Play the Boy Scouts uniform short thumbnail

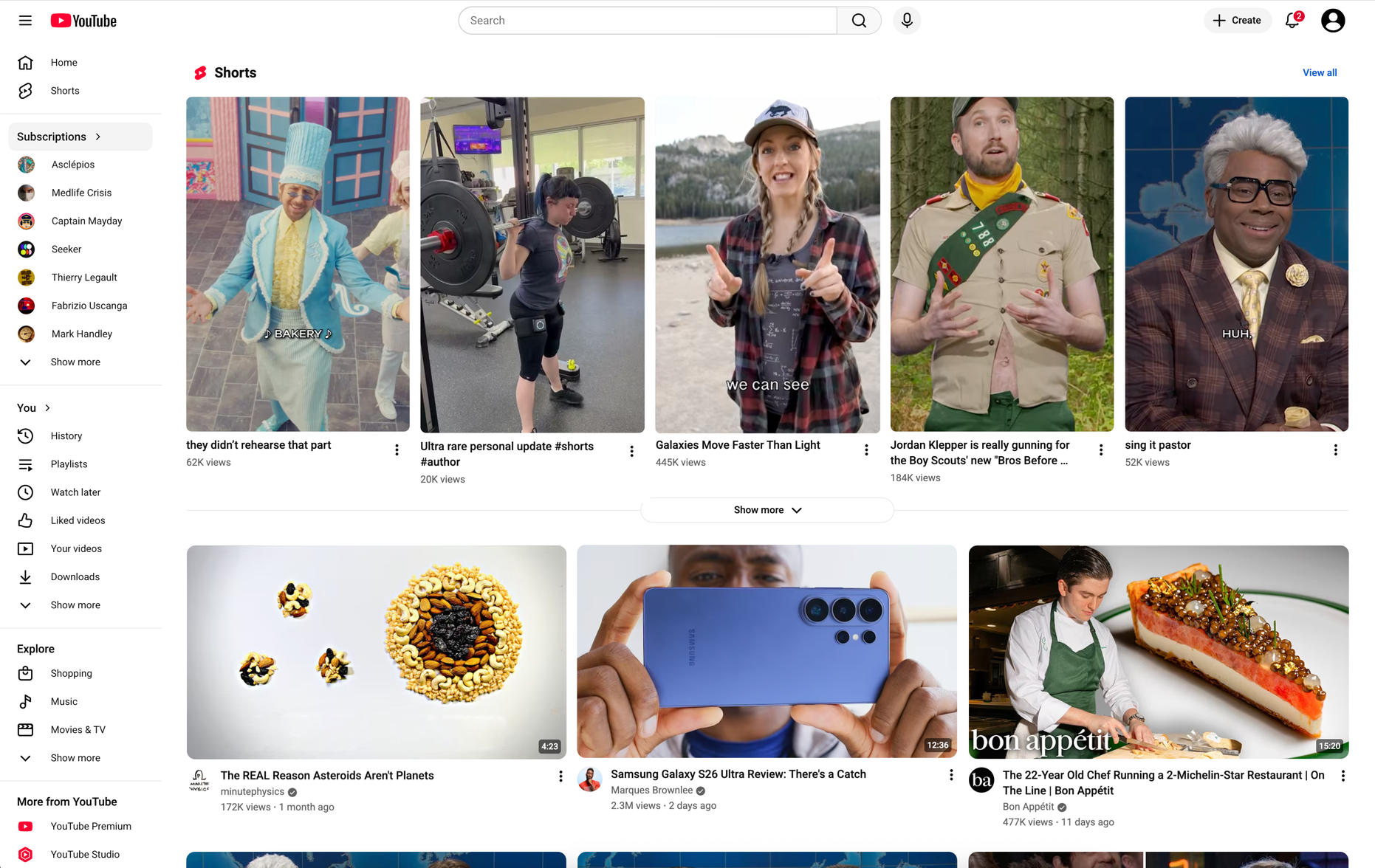(1001, 264)
